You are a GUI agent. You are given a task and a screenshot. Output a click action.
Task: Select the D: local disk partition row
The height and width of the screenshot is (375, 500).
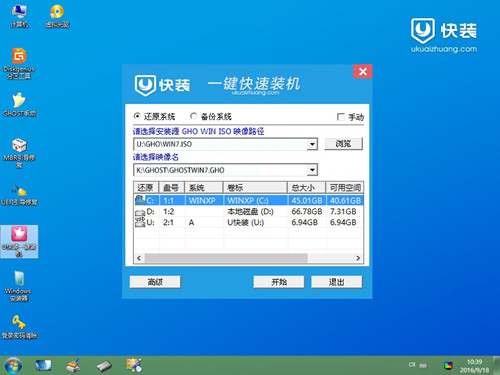pos(248,212)
